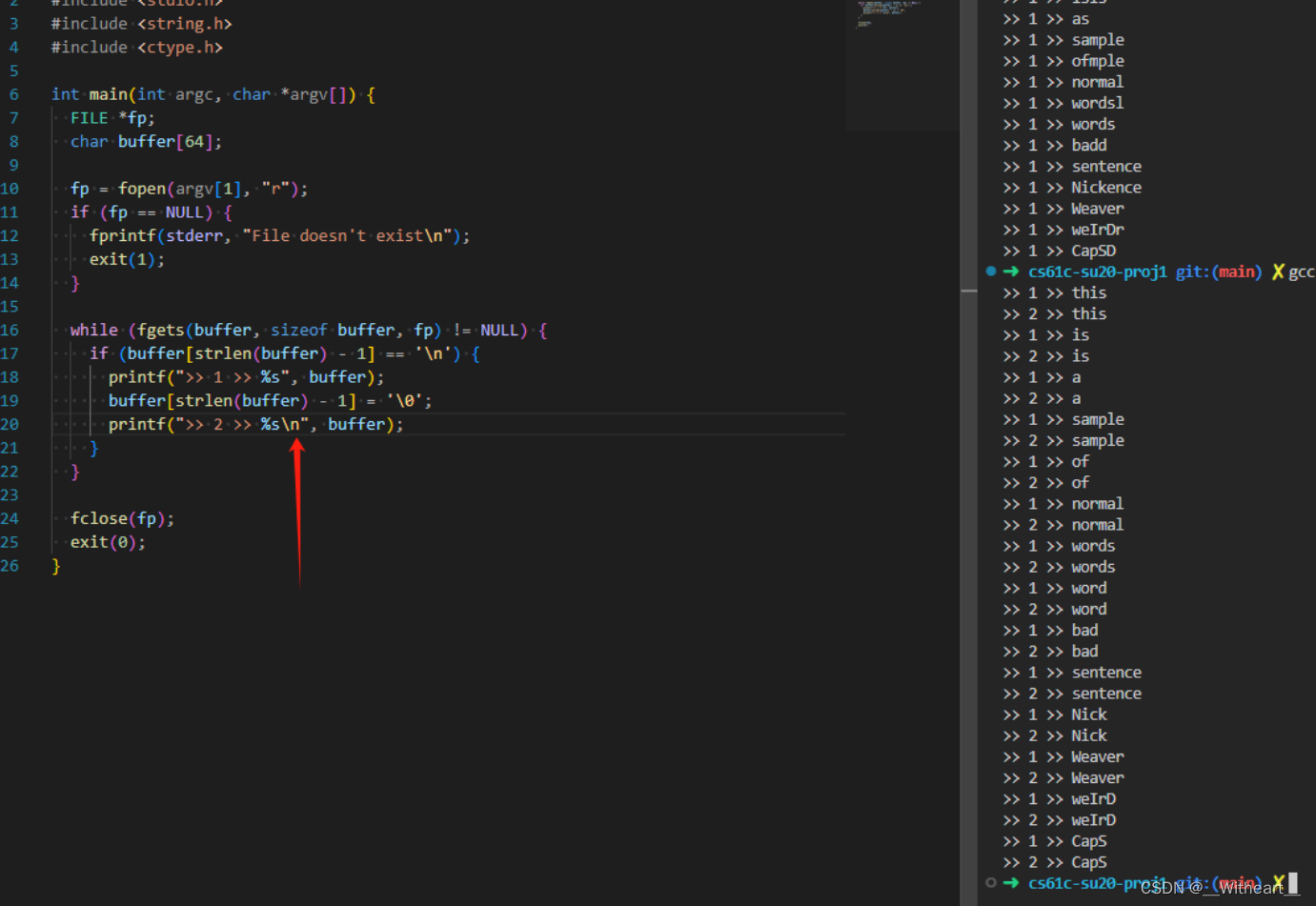
Task: Click the '\n' char literal on line 17
Action: click(x=433, y=353)
